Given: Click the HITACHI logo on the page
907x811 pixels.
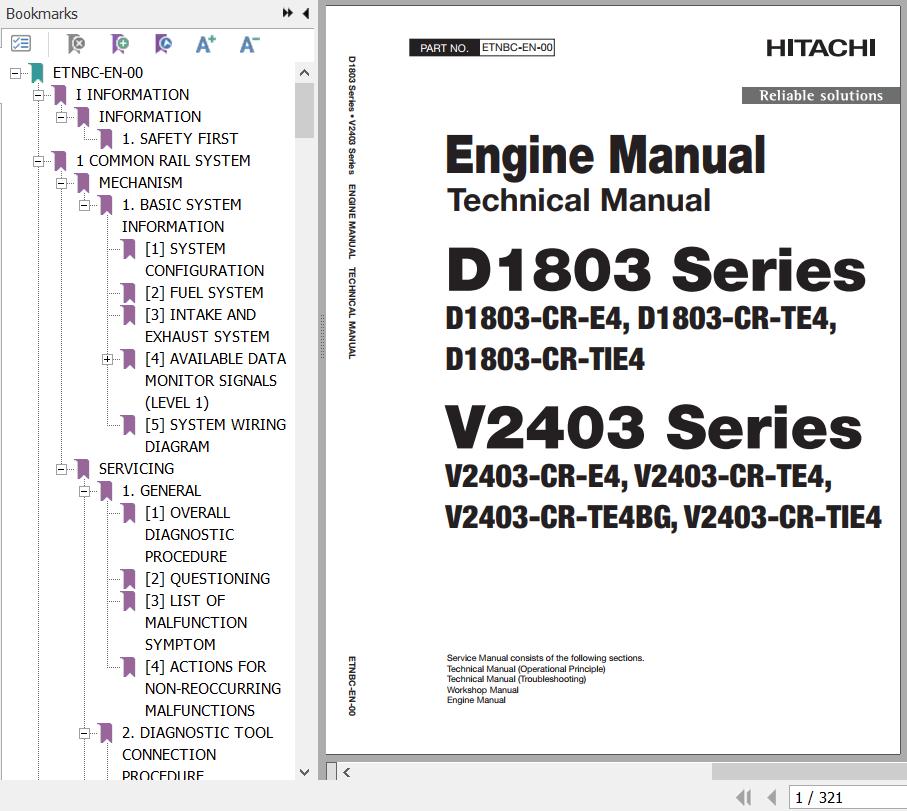Looking at the screenshot, I should pyautogui.click(x=821, y=48).
